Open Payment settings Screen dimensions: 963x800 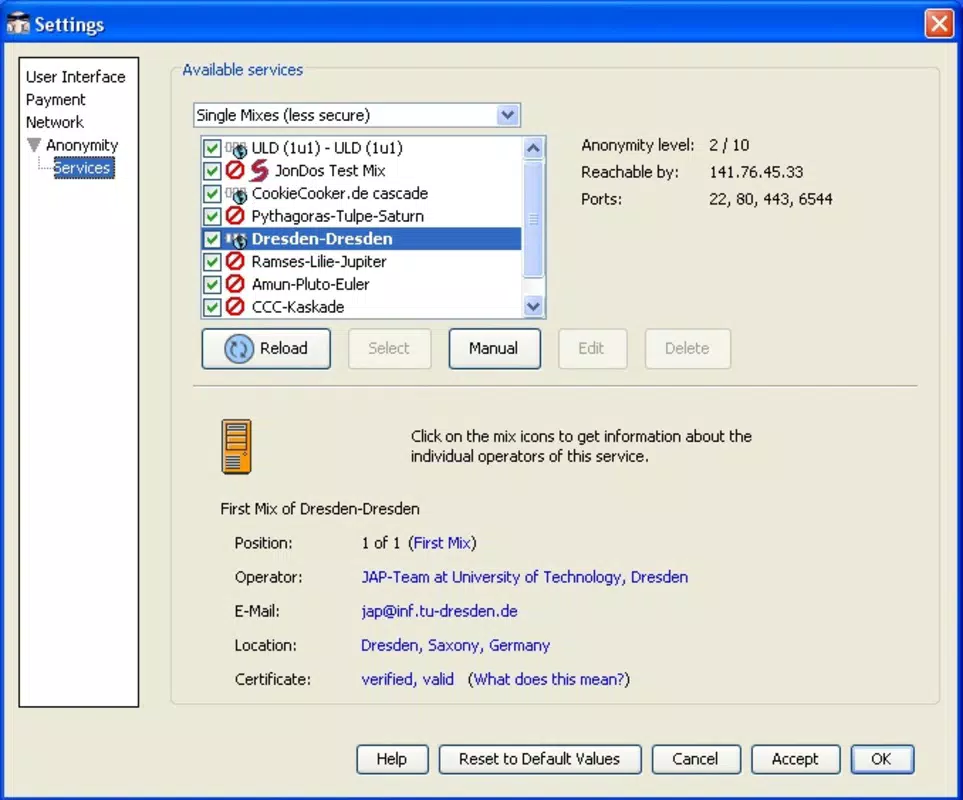point(56,99)
